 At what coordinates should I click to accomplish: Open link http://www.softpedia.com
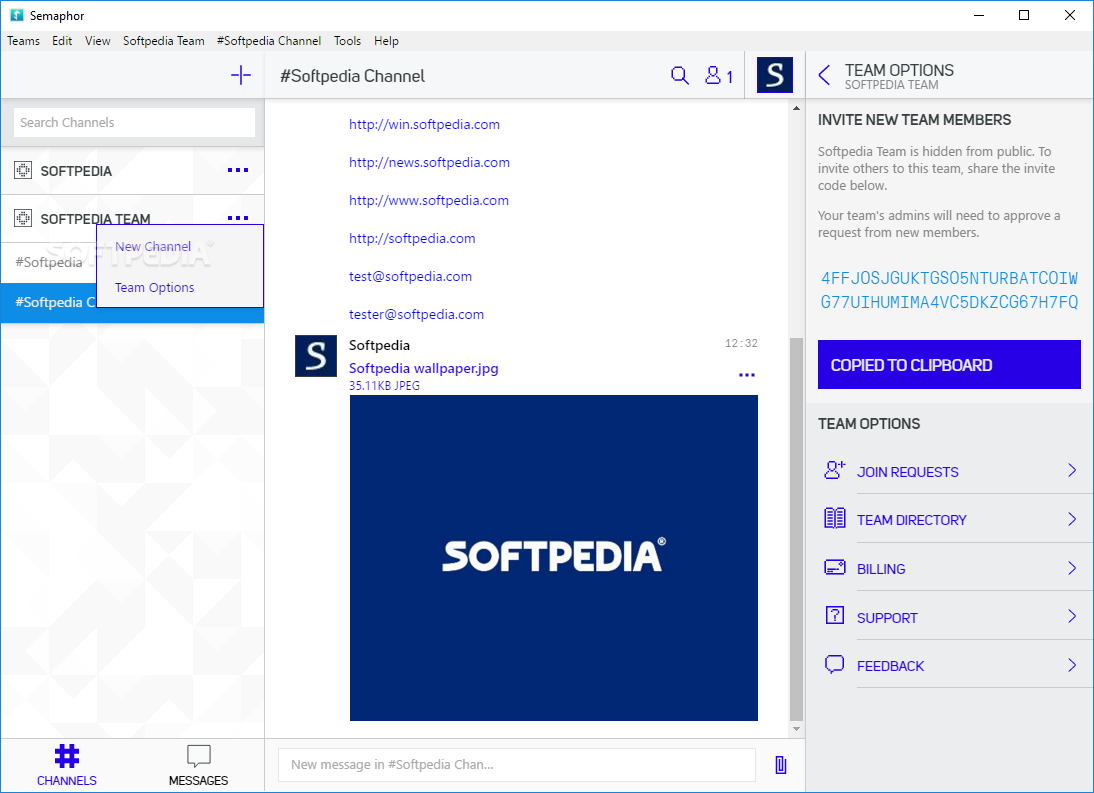pyautogui.click(x=428, y=200)
